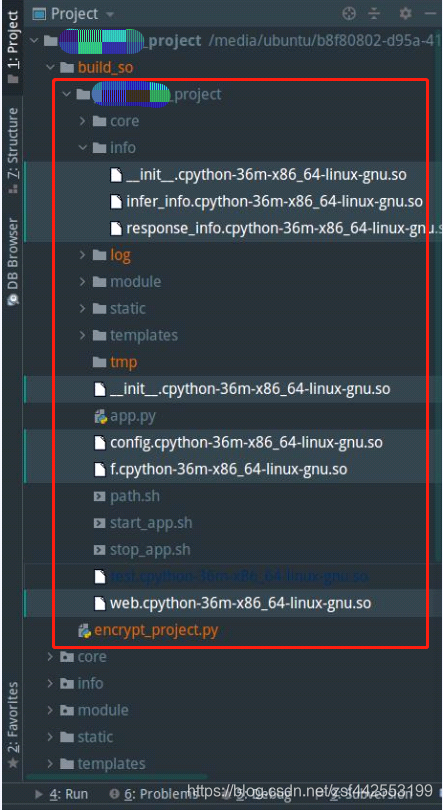Screen dimensions: 443x810
Task: Collapse the info folder under build_so
Action: [83, 148]
